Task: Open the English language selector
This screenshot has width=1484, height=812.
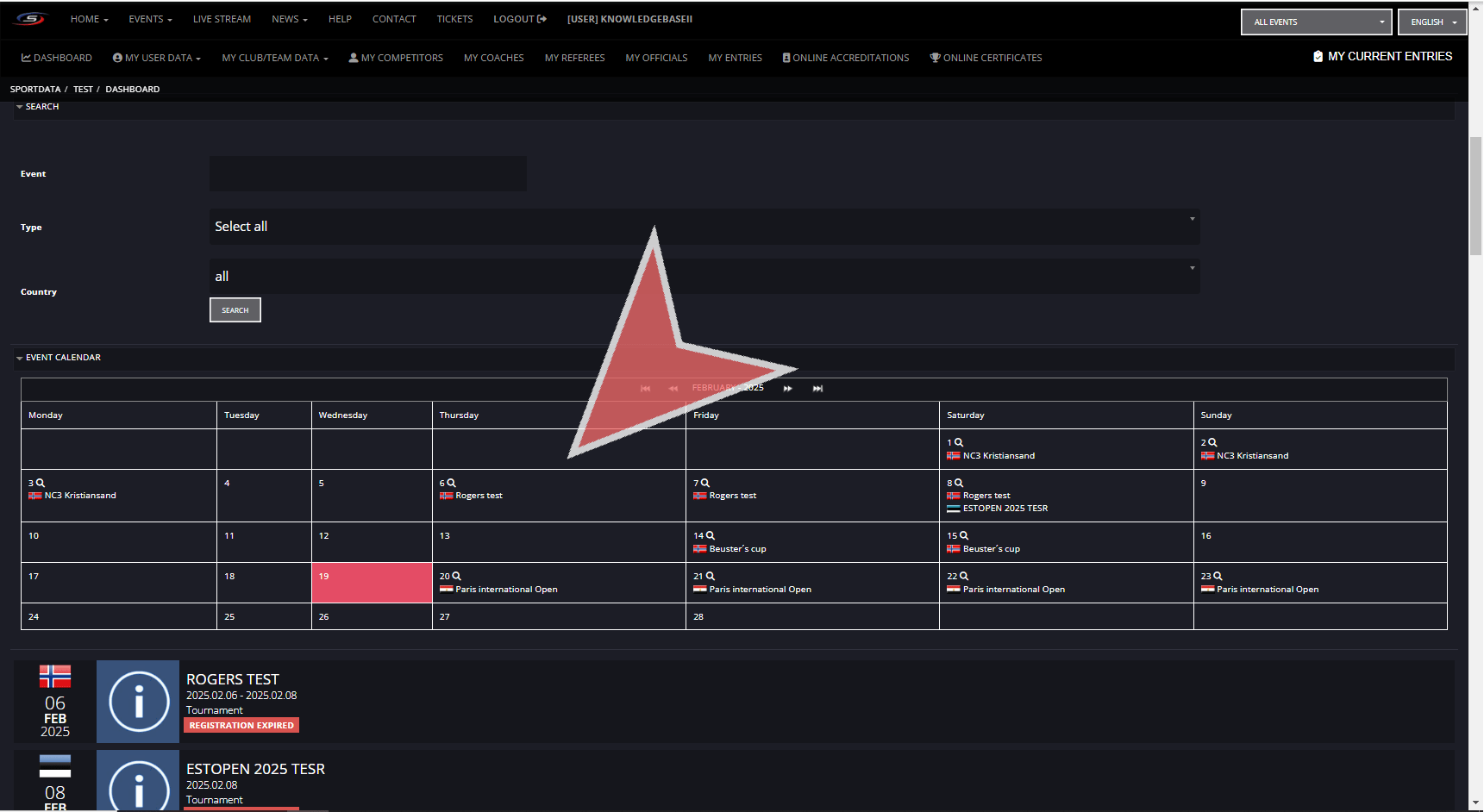Action: [1432, 22]
